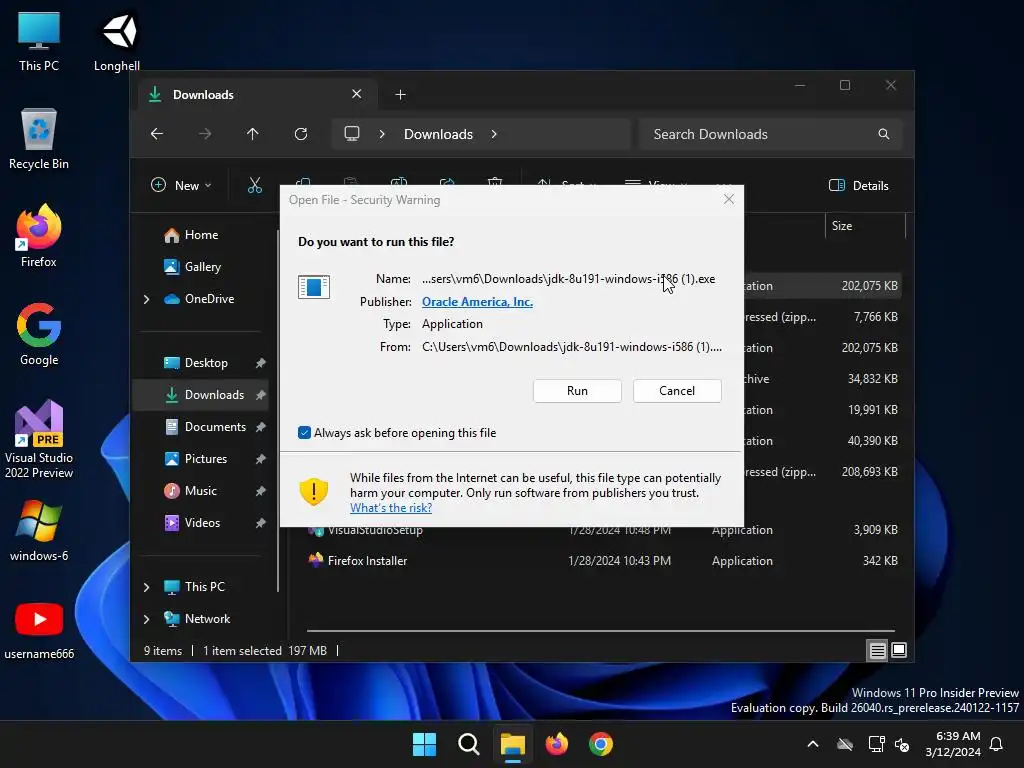This screenshot has width=1024, height=768.
Task: Switch to large thumbnails view icon
Action: point(899,650)
